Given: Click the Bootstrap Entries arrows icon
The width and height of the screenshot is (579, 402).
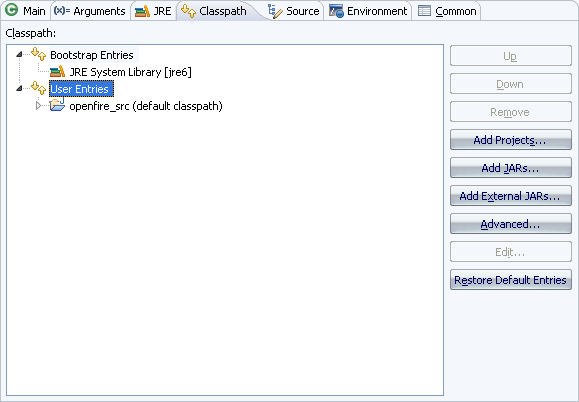Looking at the screenshot, I should 38,54.
